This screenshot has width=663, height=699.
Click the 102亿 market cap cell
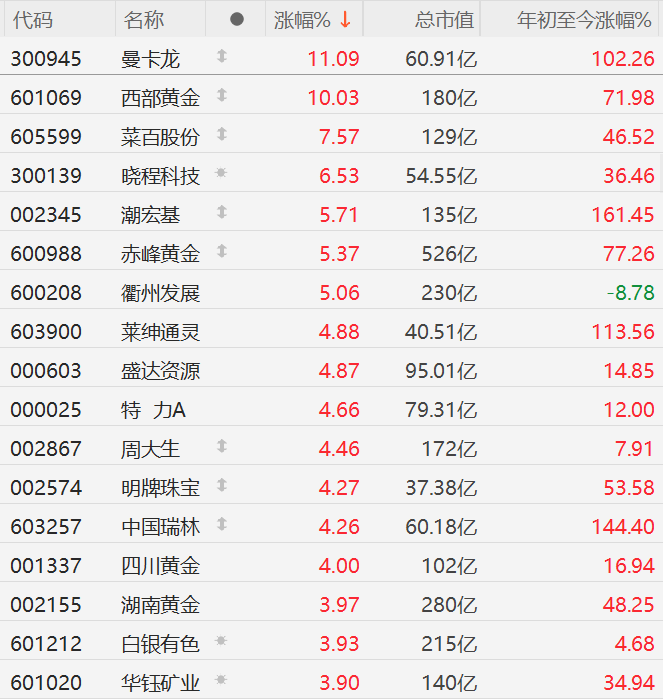point(449,566)
